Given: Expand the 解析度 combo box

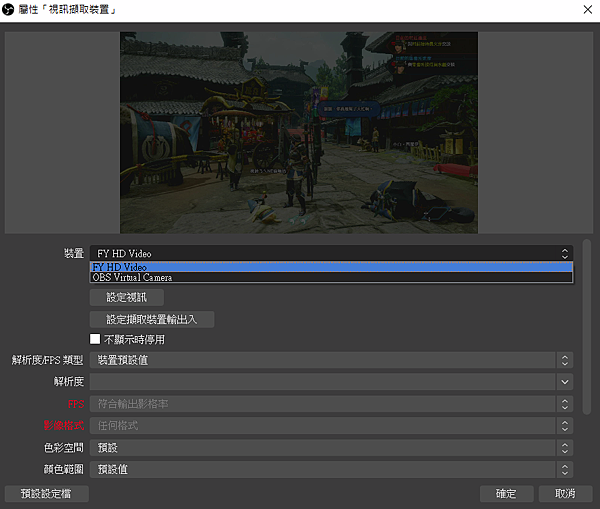Looking at the screenshot, I should tap(565, 382).
